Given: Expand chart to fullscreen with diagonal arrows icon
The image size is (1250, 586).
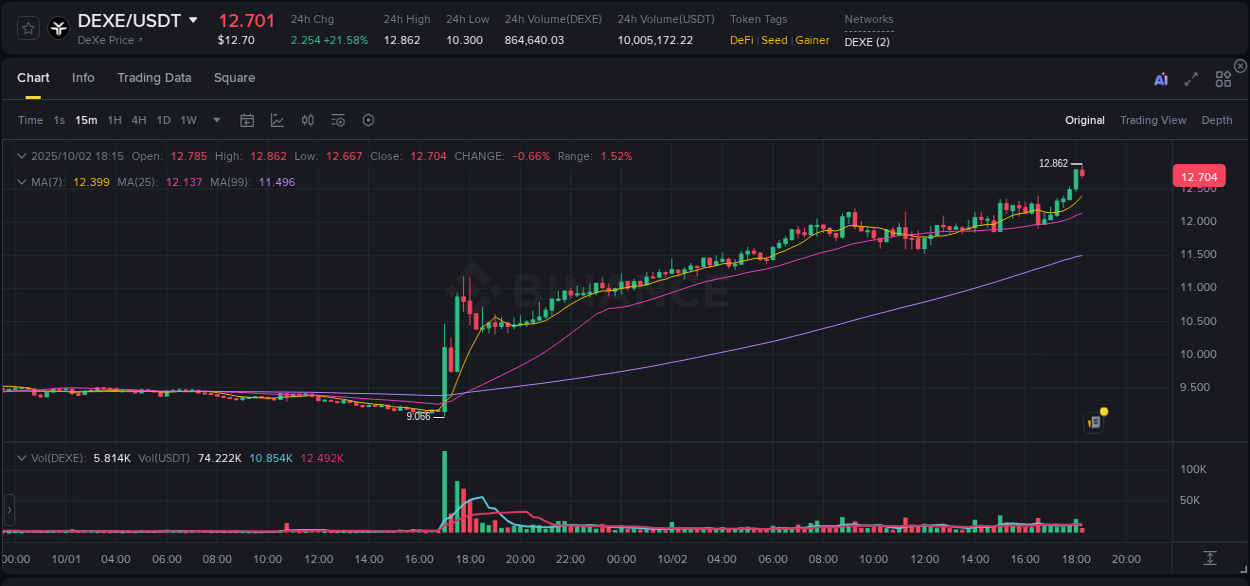Looking at the screenshot, I should click(x=1191, y=78).
